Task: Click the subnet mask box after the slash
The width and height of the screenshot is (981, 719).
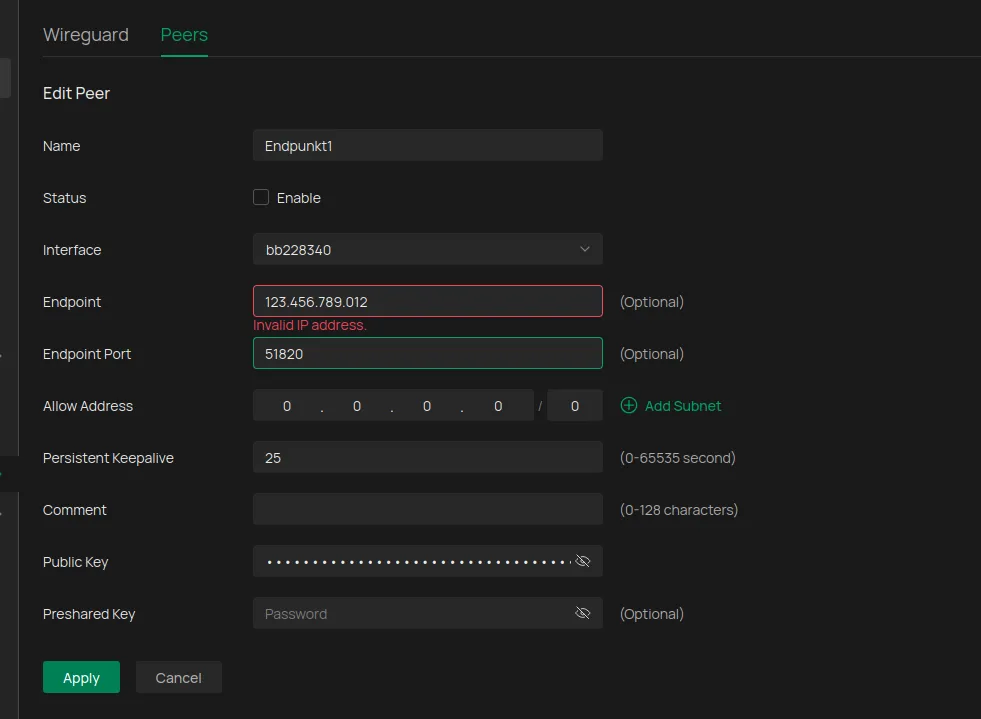Action: tap(575, 405)
